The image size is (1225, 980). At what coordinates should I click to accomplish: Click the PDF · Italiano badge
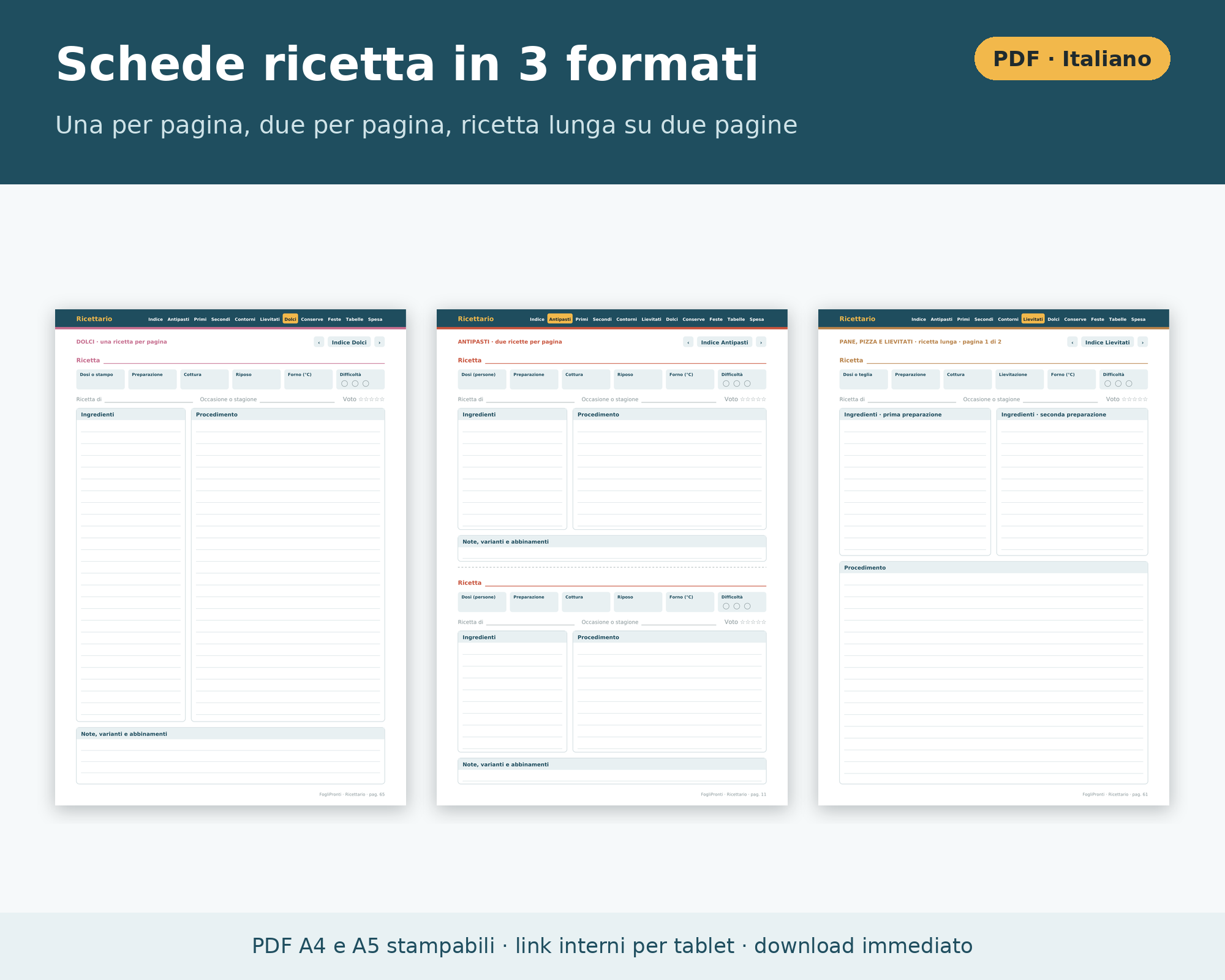[1072, 59]
